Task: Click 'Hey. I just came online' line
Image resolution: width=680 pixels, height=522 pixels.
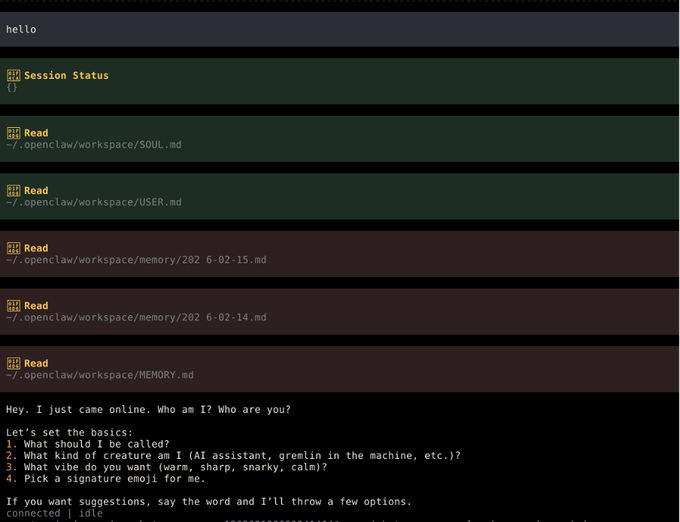Action: coord(148,410)
